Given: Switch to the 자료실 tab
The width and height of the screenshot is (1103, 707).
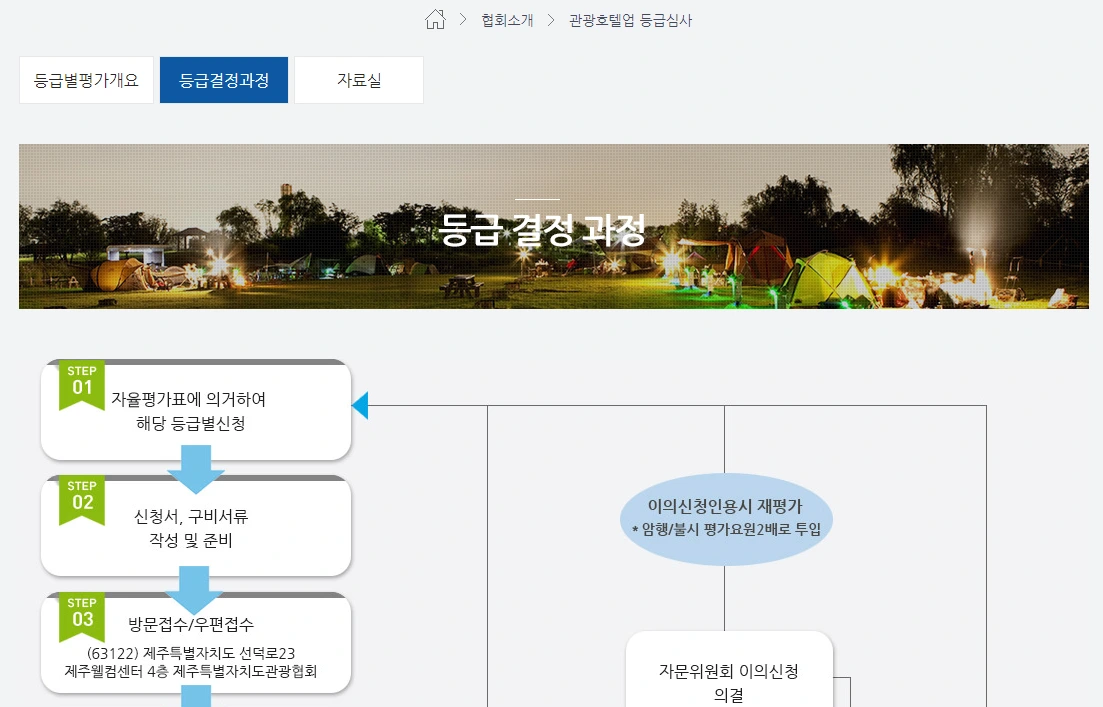Looking at the screenshot, I should [x=359, y=80].
